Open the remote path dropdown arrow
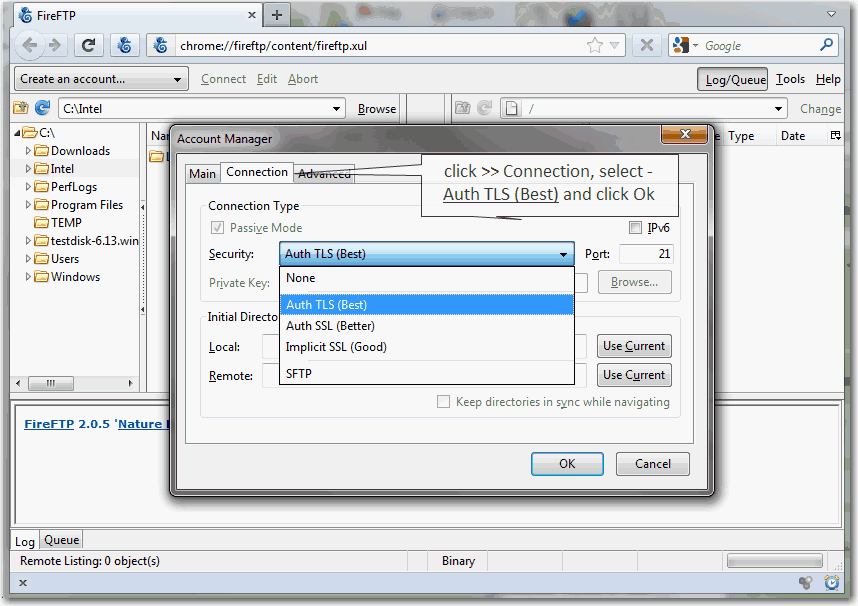This screenshot has width=858, height=606. click(778, 109)
